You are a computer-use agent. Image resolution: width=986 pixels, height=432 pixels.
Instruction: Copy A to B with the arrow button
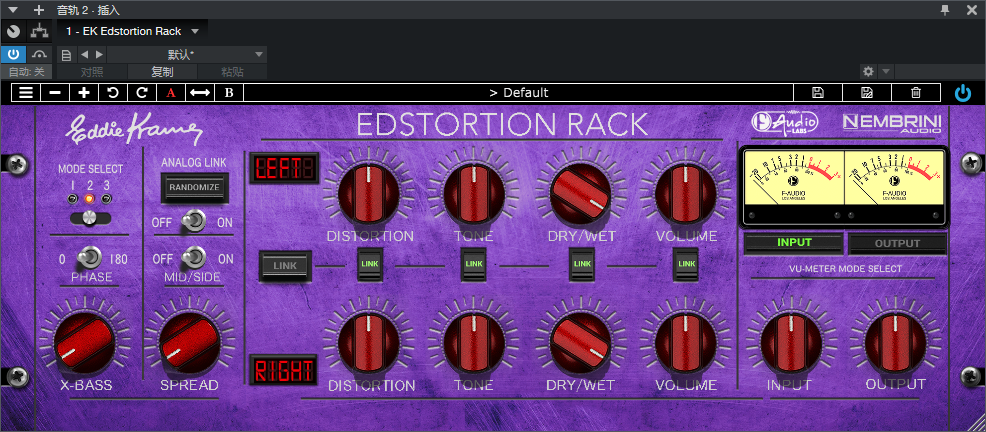point(200,92)
